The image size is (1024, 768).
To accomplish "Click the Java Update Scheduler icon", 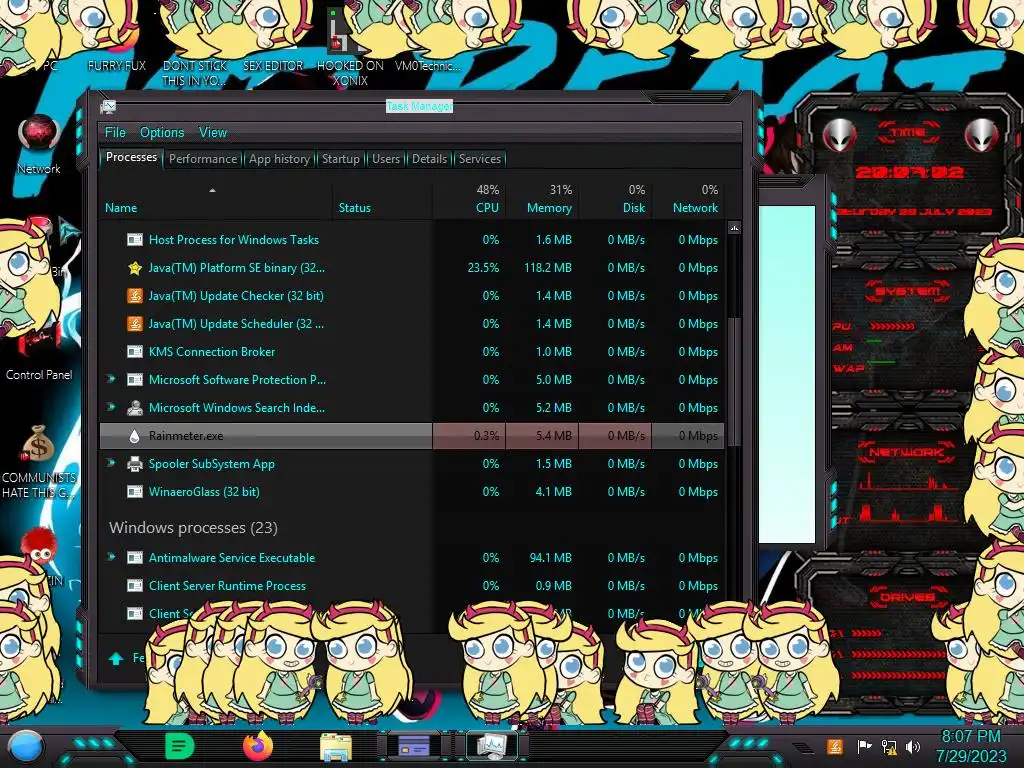I will (135, 324).
